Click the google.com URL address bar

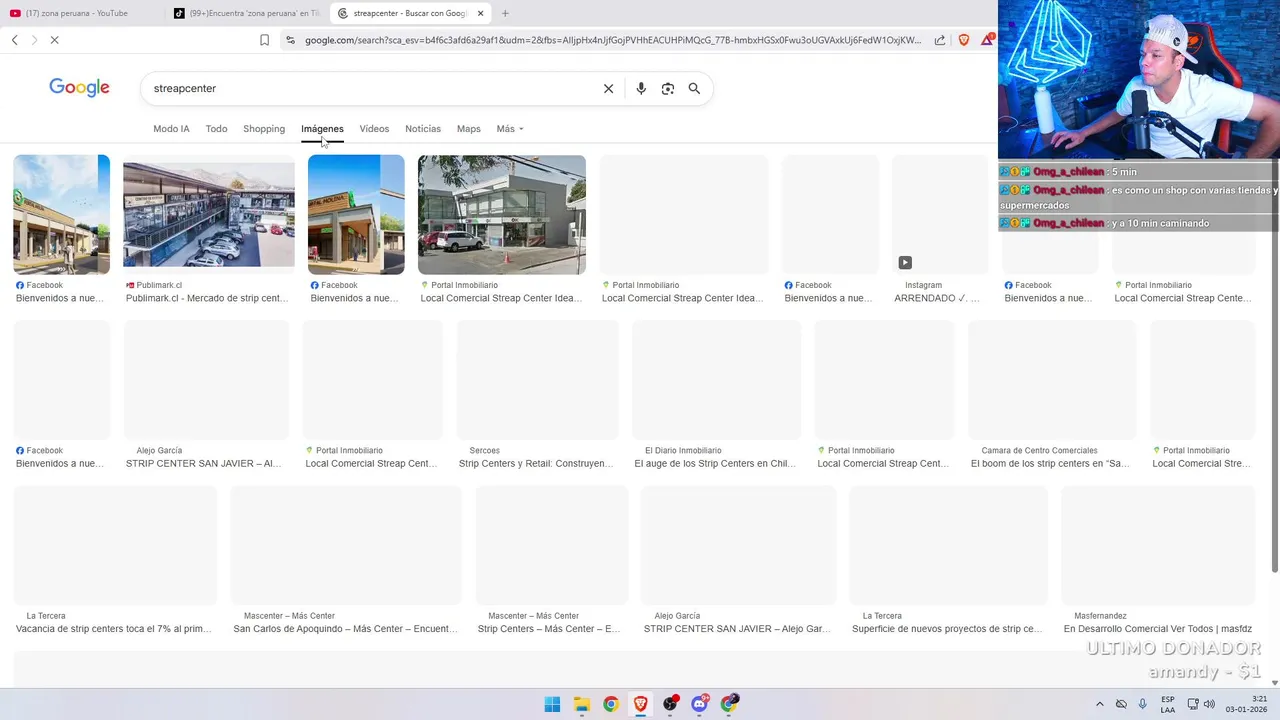tap(613, 40)
